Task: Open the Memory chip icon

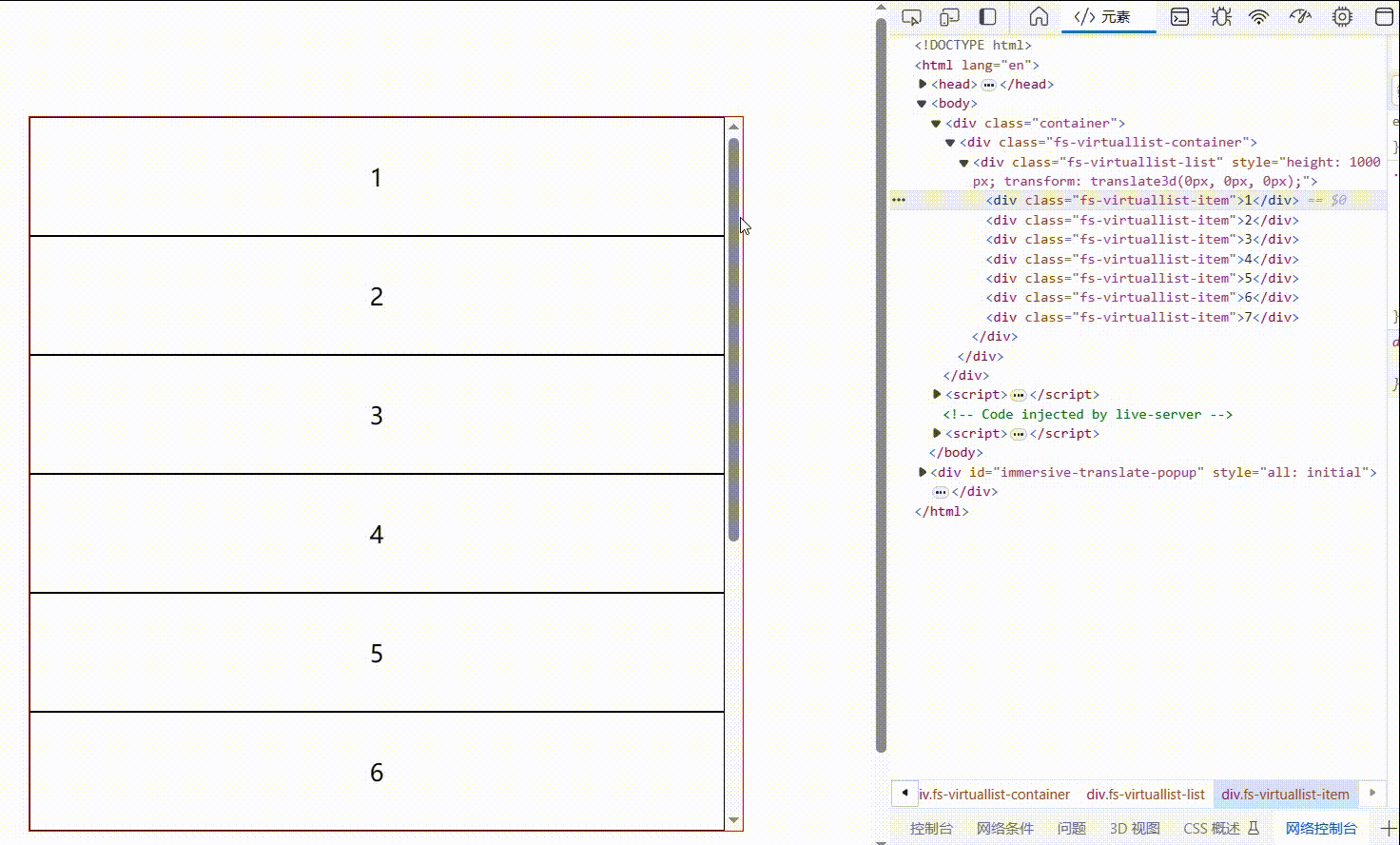Action: 1342,17
